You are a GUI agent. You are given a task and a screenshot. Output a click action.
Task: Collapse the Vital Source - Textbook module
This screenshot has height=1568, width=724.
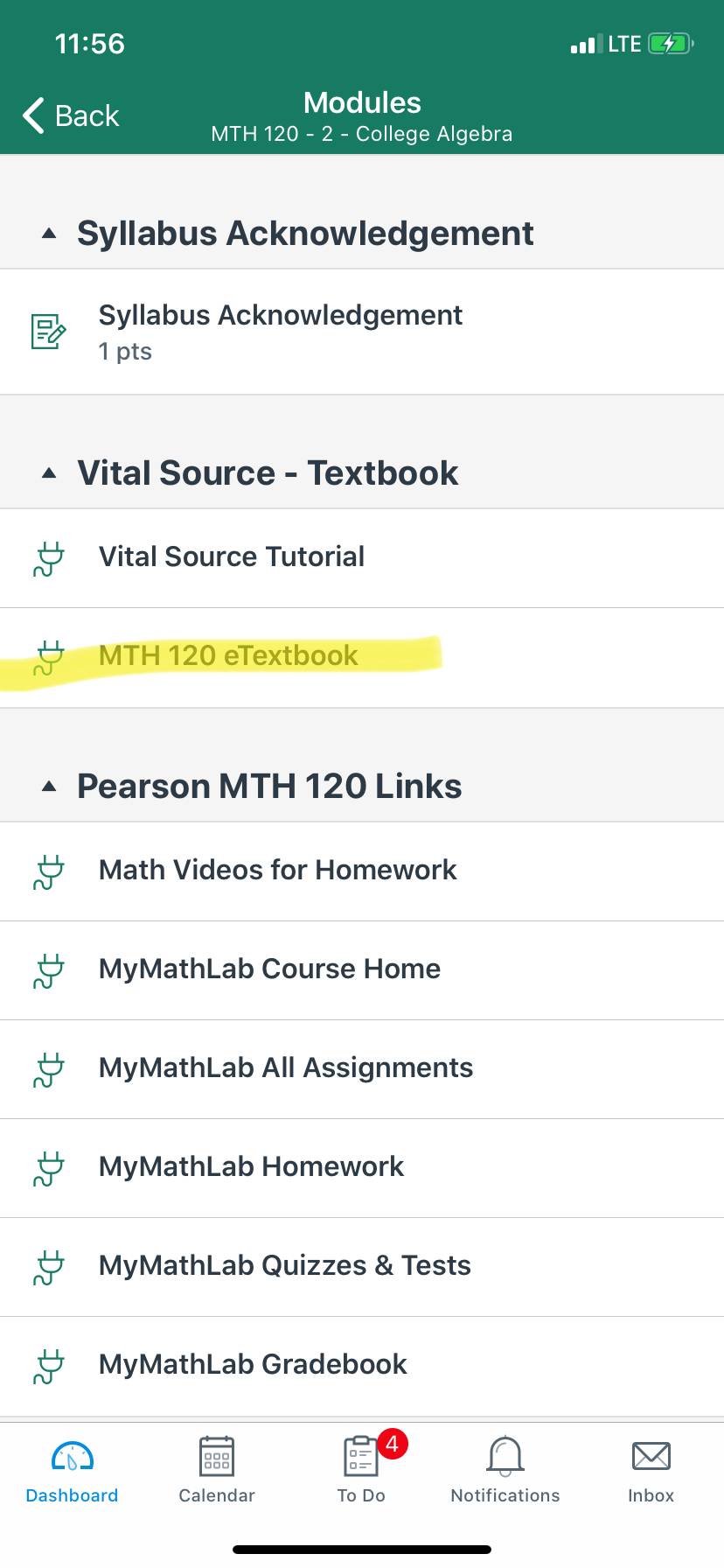coord(49,473)
